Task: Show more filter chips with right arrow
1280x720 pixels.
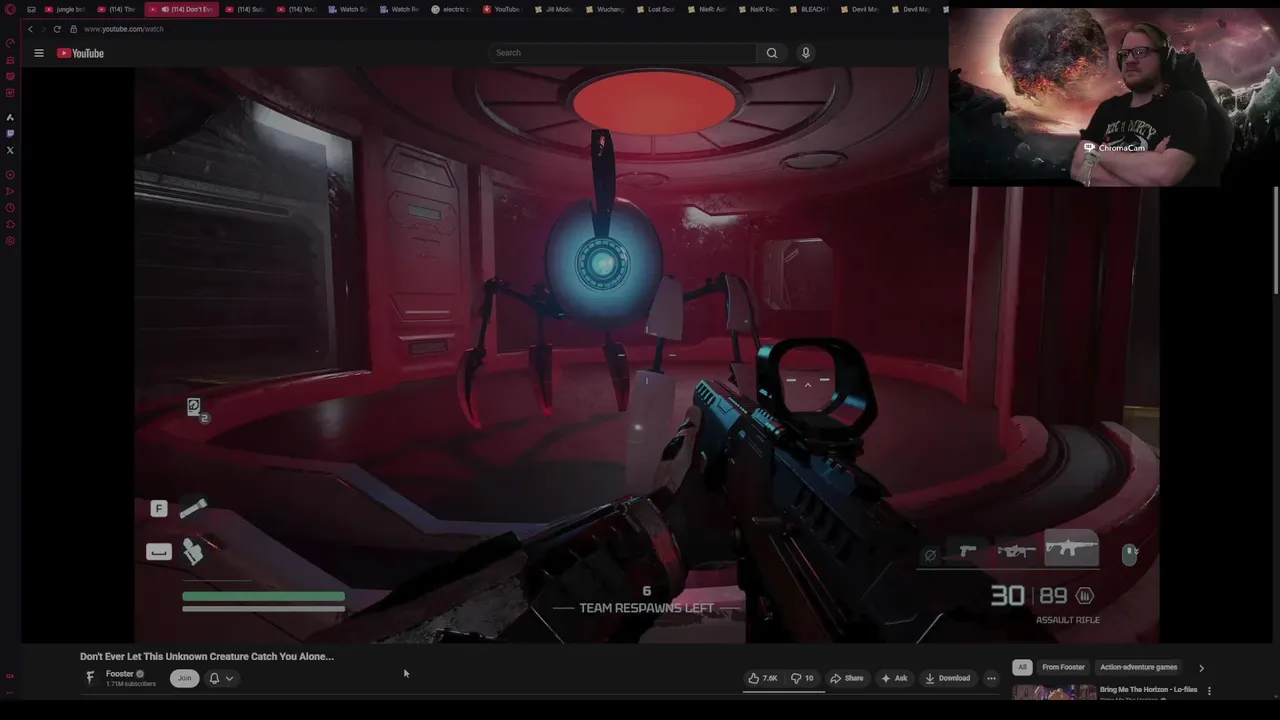Action: click(x=1201, y=668)
